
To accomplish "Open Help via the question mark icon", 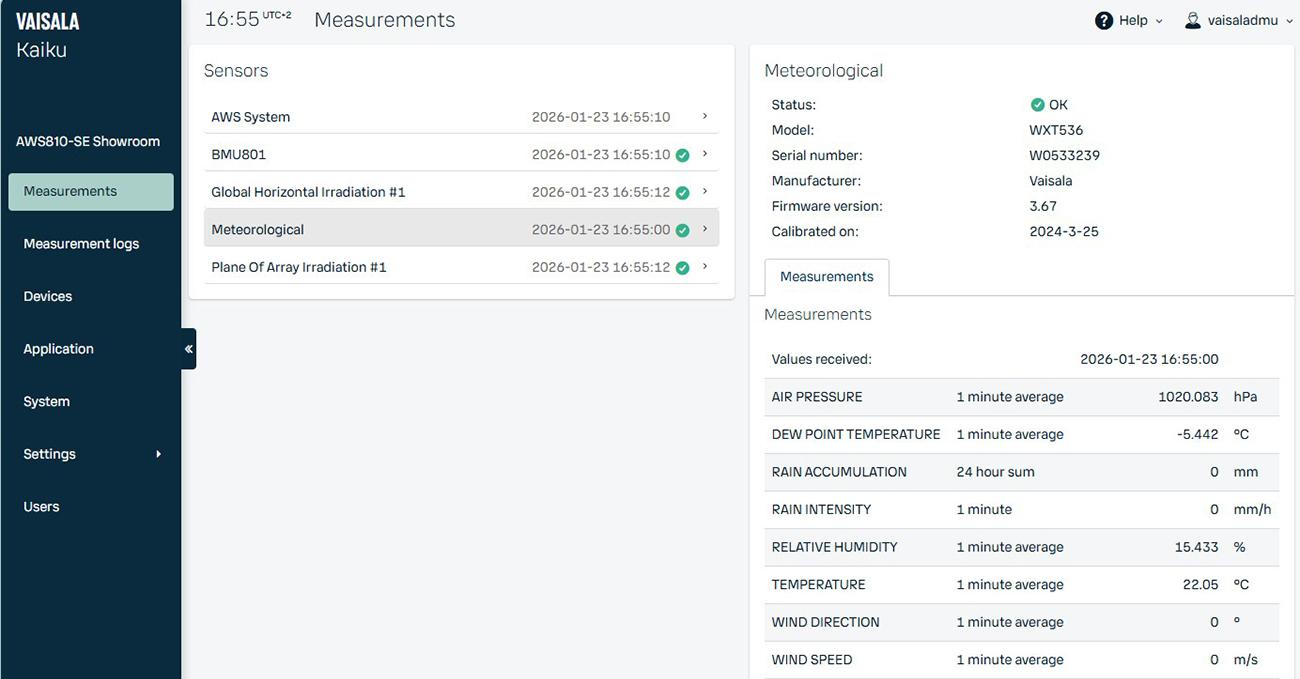I will 1103,19.
